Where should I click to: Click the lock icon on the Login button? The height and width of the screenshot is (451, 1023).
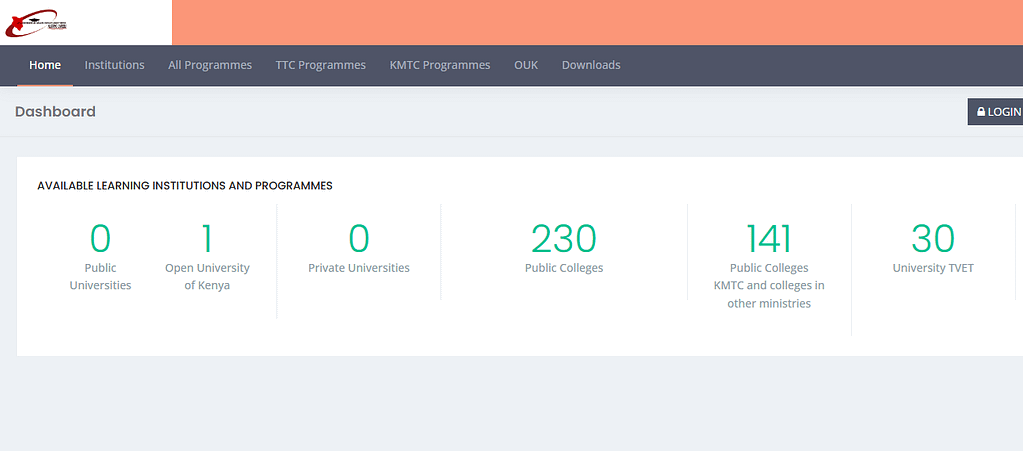[x=981, y=112]
